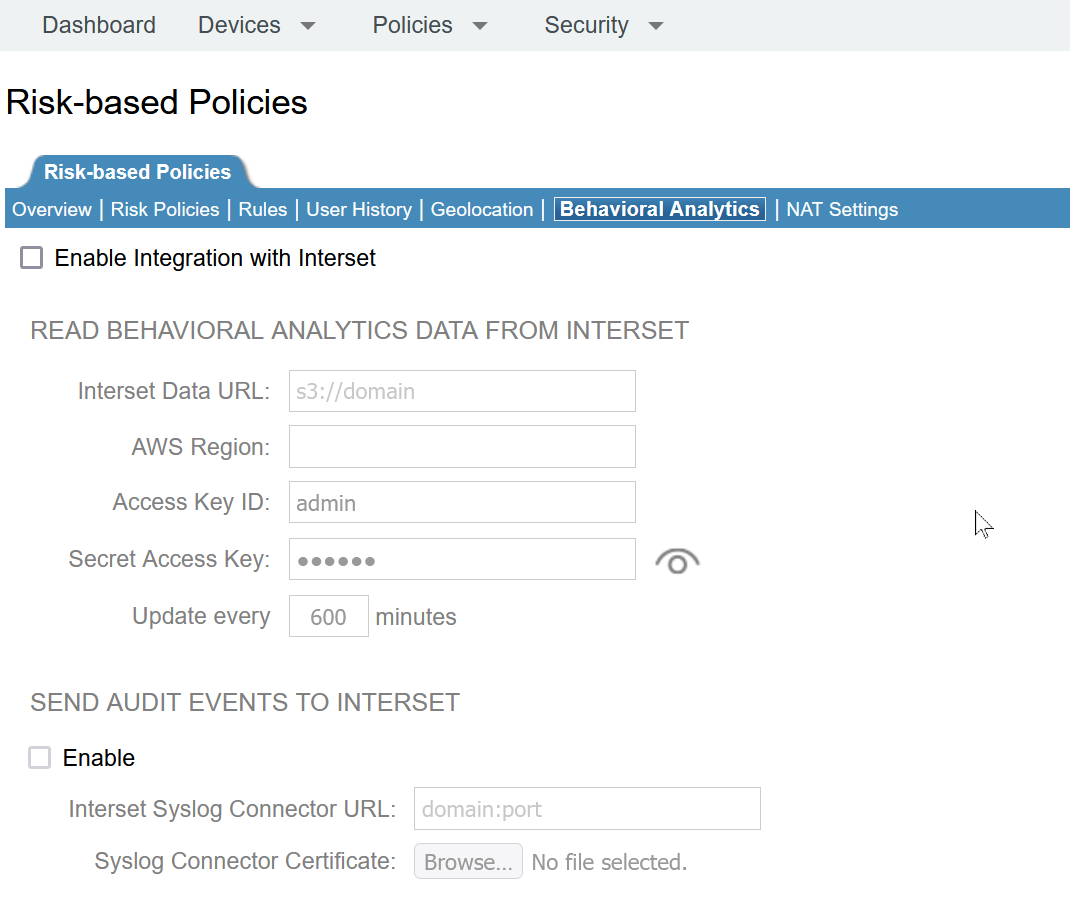This screenshot has height=912, width=1070.
Task: Click the Update every minutes field
Action: (x=328, y=616)
